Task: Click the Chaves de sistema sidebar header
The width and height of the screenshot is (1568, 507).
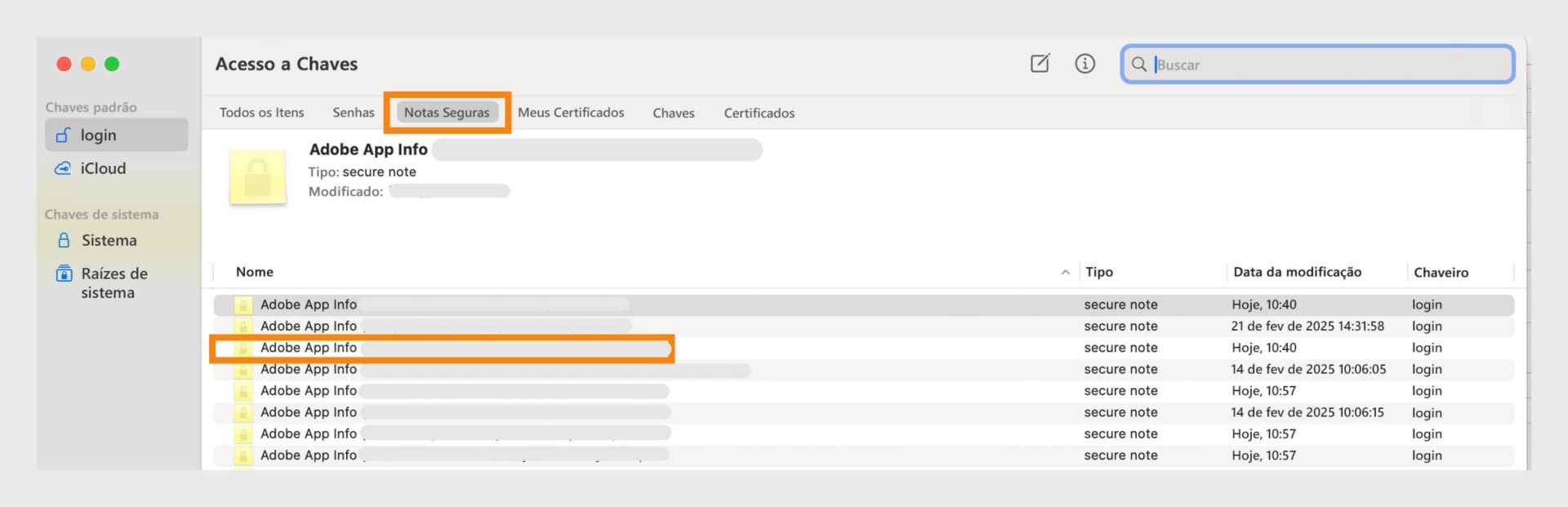Action: 101,214
